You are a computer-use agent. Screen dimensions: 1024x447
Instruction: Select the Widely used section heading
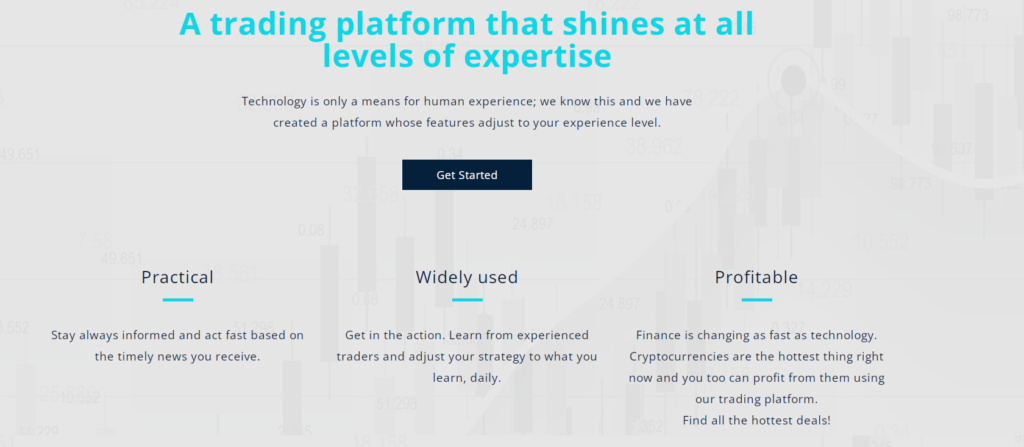point(466,277)
